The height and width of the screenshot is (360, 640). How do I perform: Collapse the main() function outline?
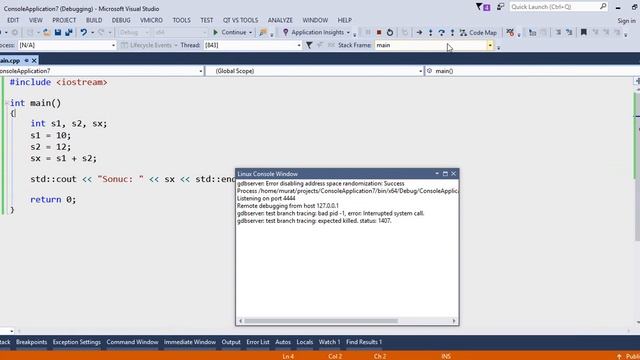(7, 103)
